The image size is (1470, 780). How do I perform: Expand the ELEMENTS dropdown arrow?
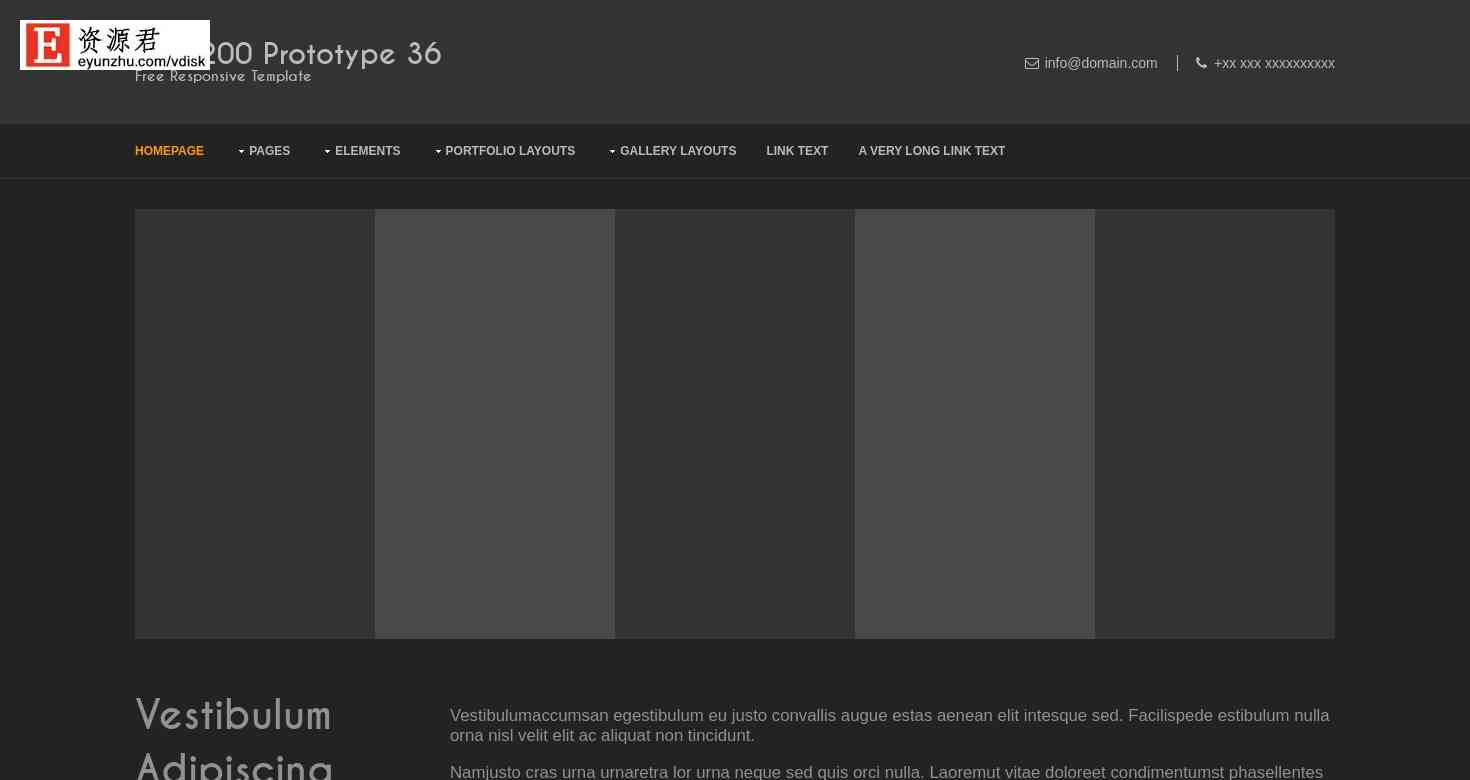pos(327,152)
